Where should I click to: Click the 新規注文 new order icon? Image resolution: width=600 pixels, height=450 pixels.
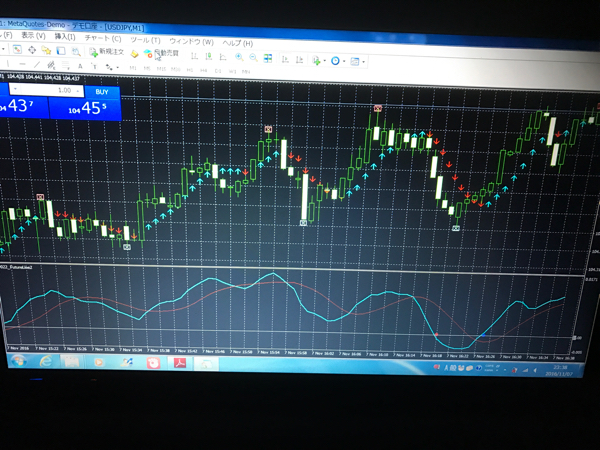106,52
